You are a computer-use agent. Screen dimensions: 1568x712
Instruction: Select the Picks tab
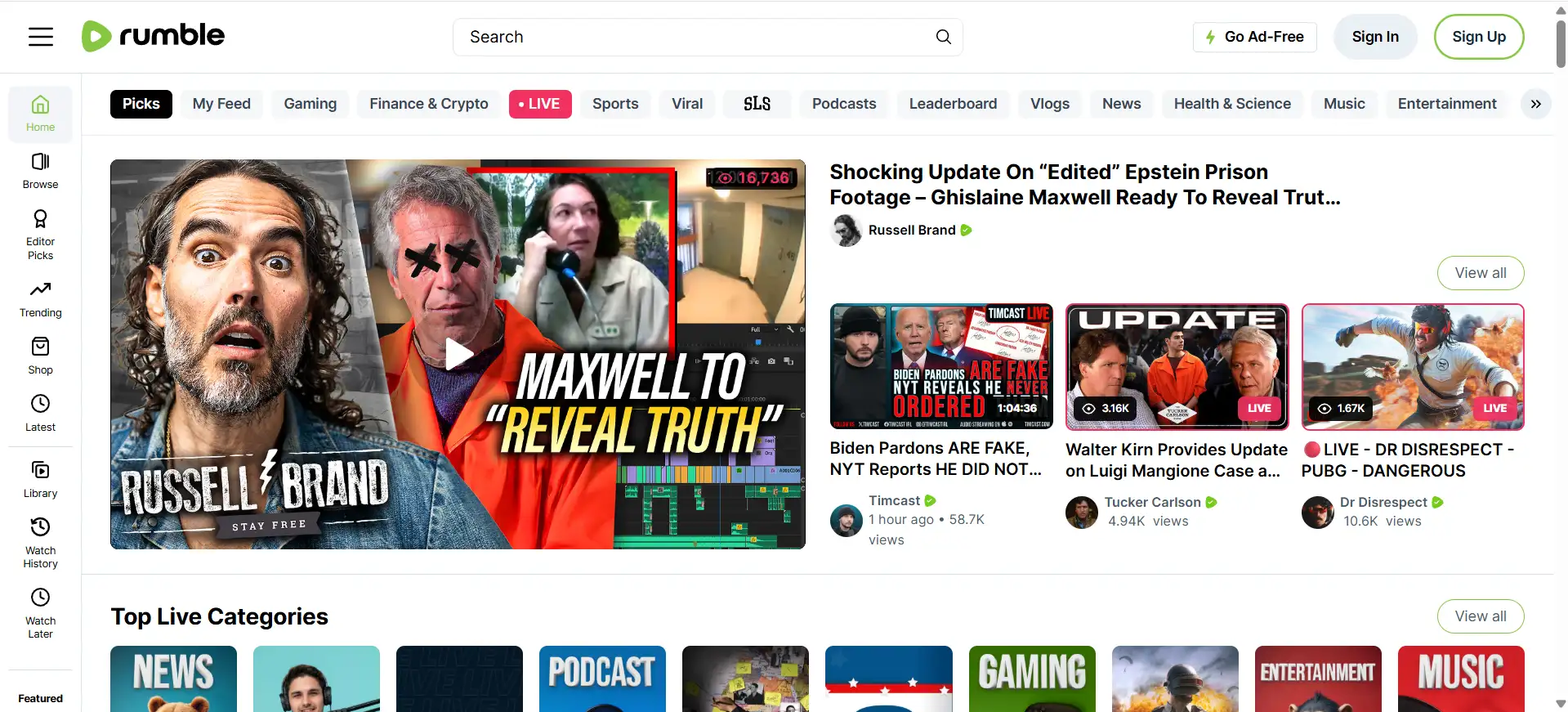pyautogui.click(x=141, y=104)
